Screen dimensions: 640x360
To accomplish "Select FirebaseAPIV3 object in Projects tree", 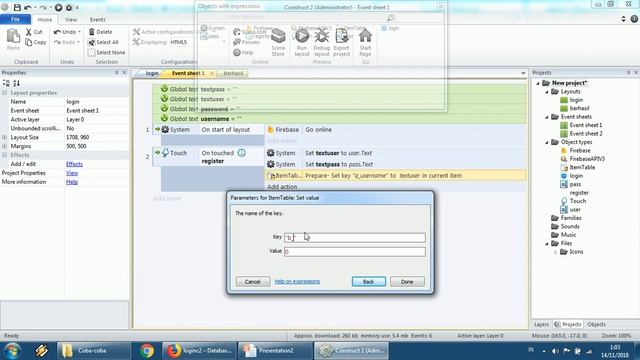I will 587,159.
